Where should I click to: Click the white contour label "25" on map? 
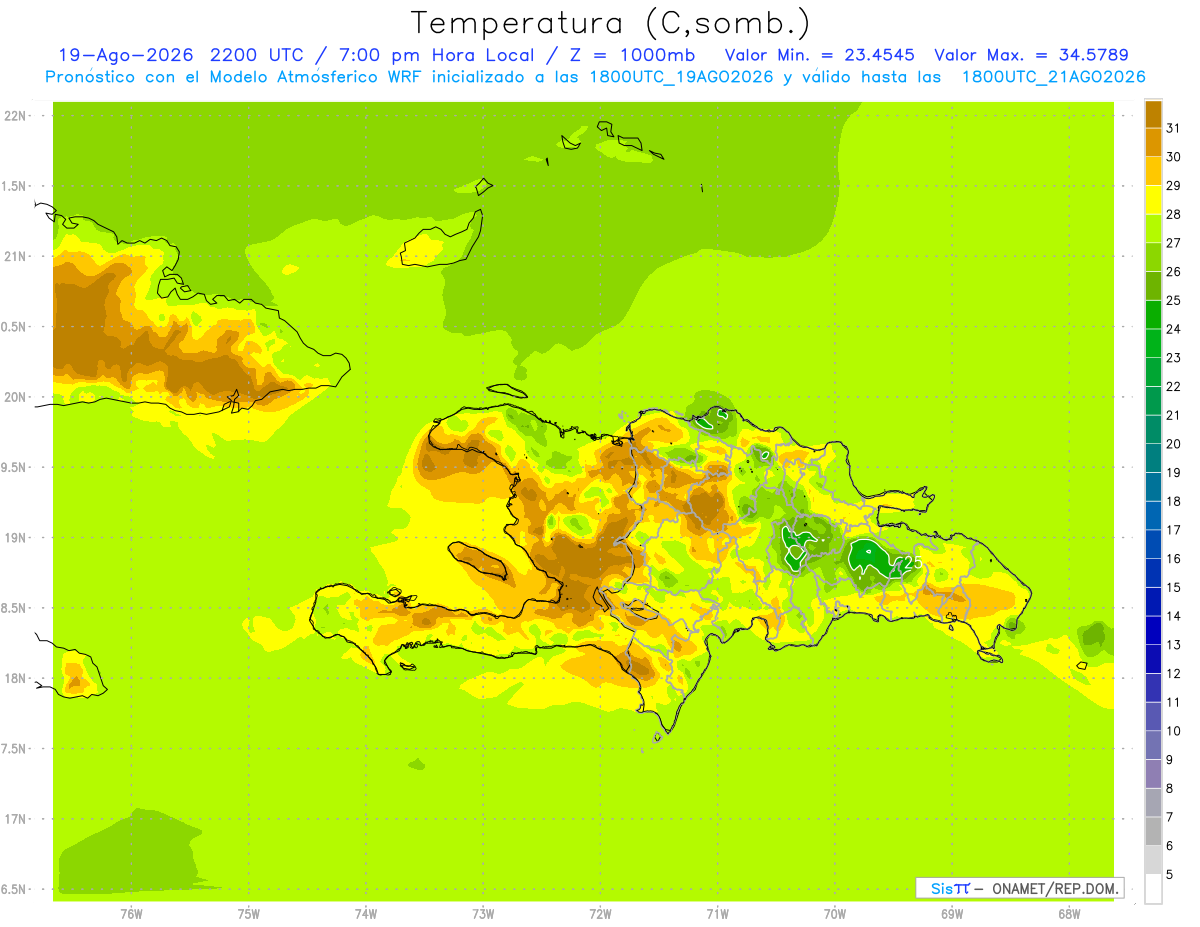(x=912, y=563)
